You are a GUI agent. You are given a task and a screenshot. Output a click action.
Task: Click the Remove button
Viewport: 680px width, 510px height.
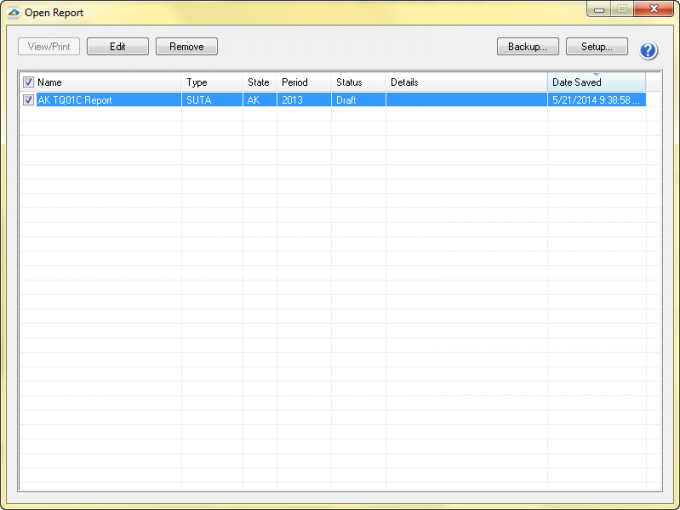click(x=187, y=47)
